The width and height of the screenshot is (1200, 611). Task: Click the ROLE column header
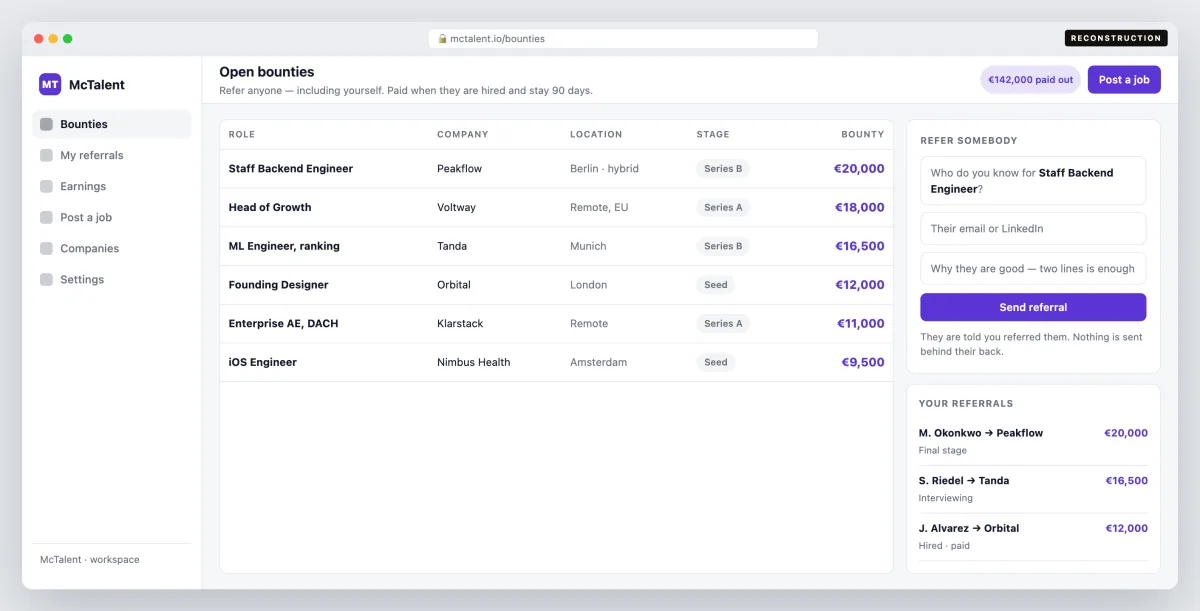click(242, 134)
